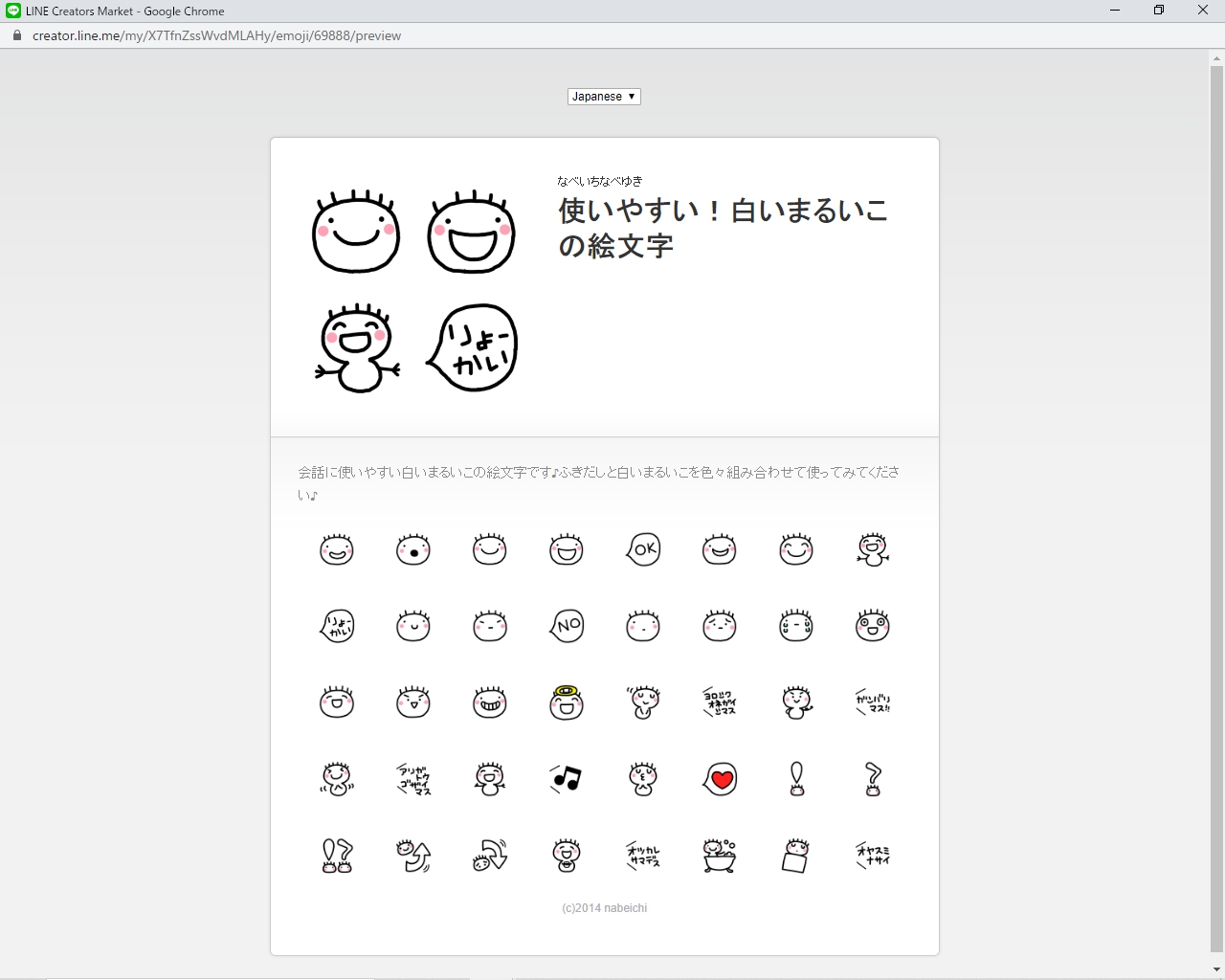Click the red heart speech bubble emoji

[x=720, y=779]
